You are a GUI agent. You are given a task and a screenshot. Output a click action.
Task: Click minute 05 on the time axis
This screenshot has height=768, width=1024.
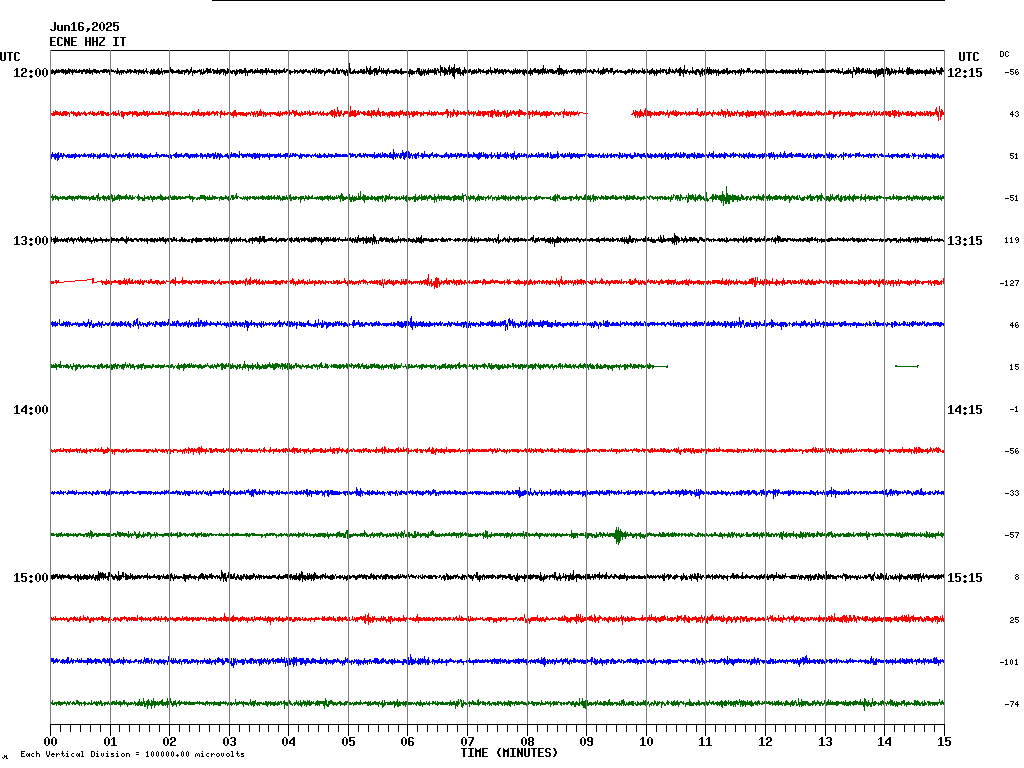[348, 742]
